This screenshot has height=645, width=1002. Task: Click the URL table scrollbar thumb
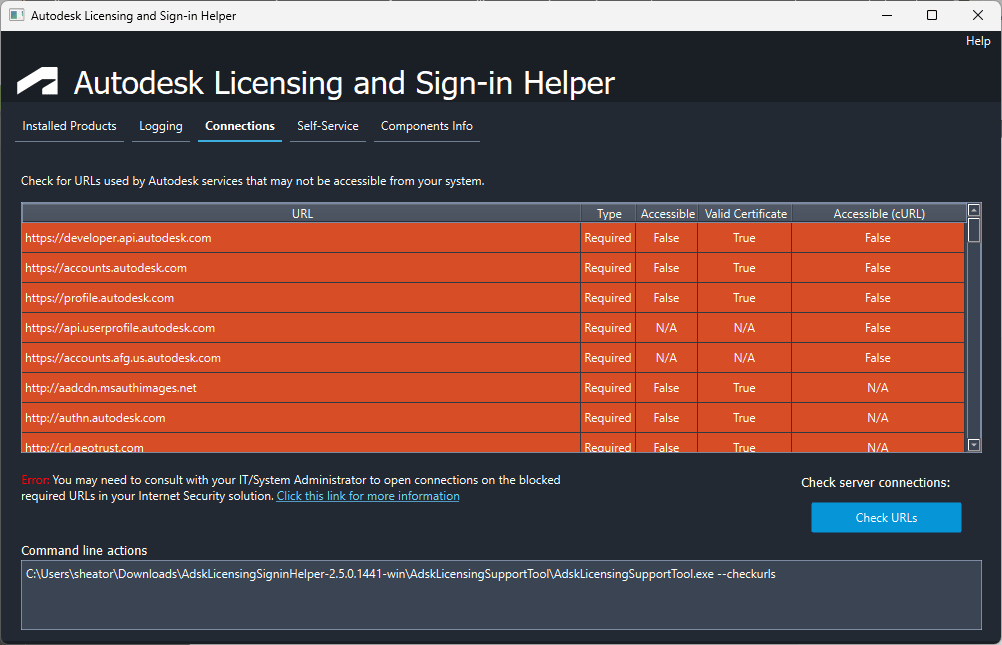coord(974,230)
